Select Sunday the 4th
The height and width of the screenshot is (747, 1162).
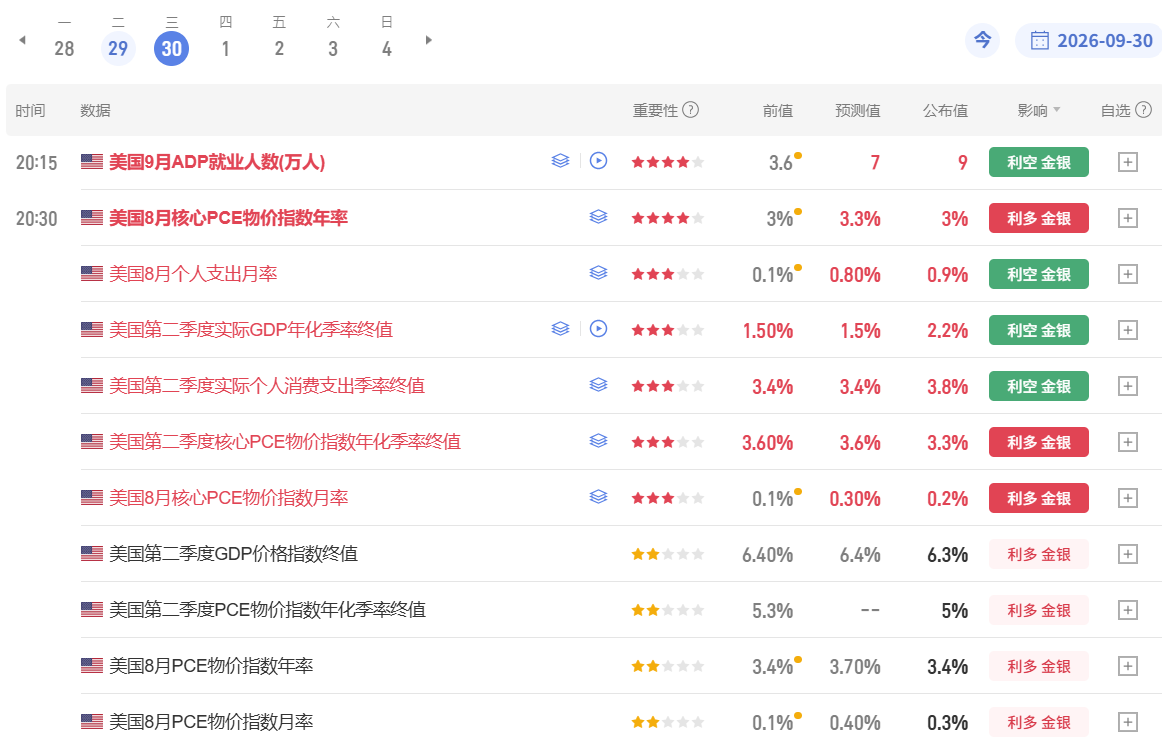click(386, 49)
